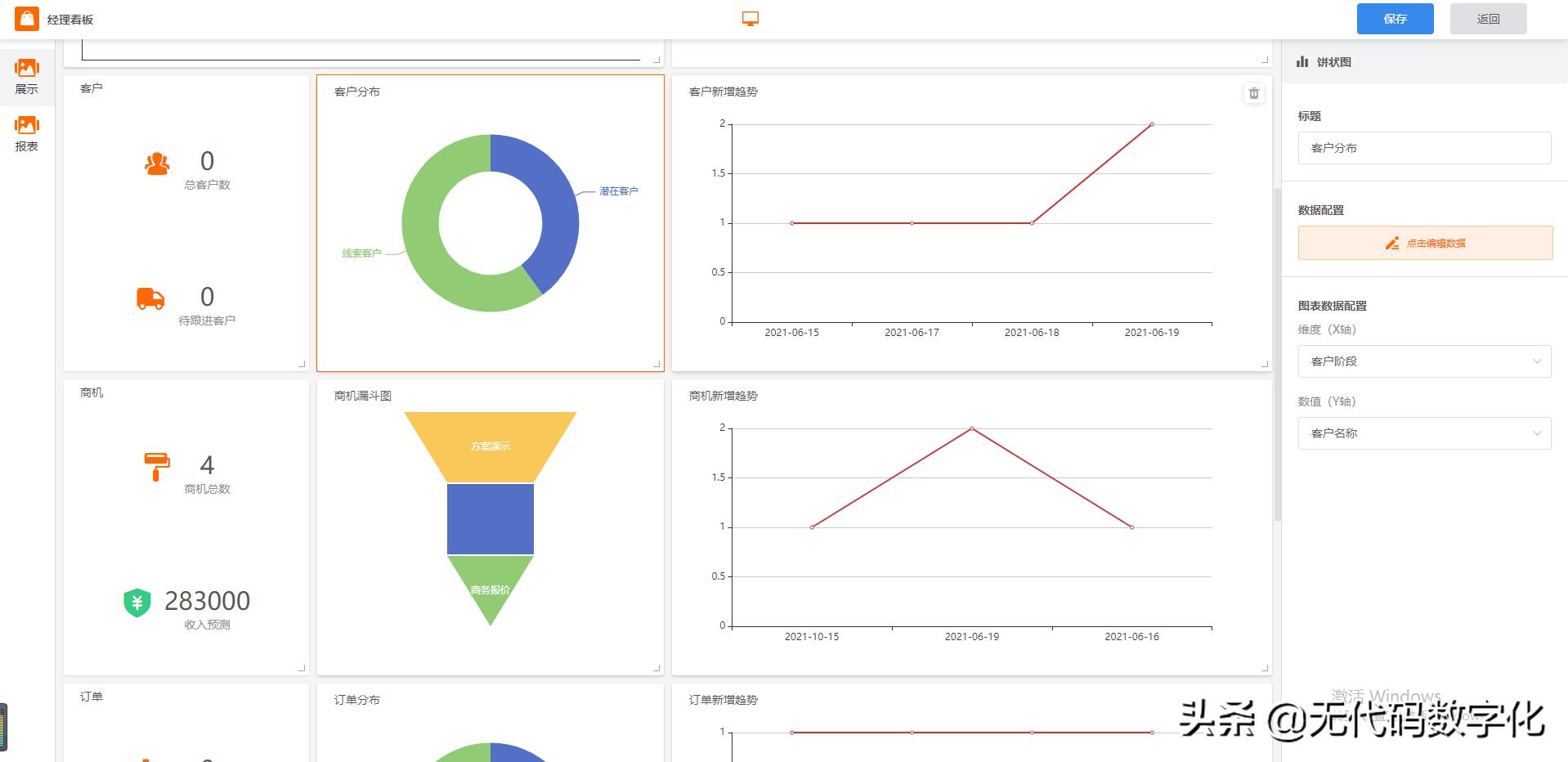Click the 总客户数 people icon
The height and width of the screenshot is (762, 1568).
tap(157, 164)
